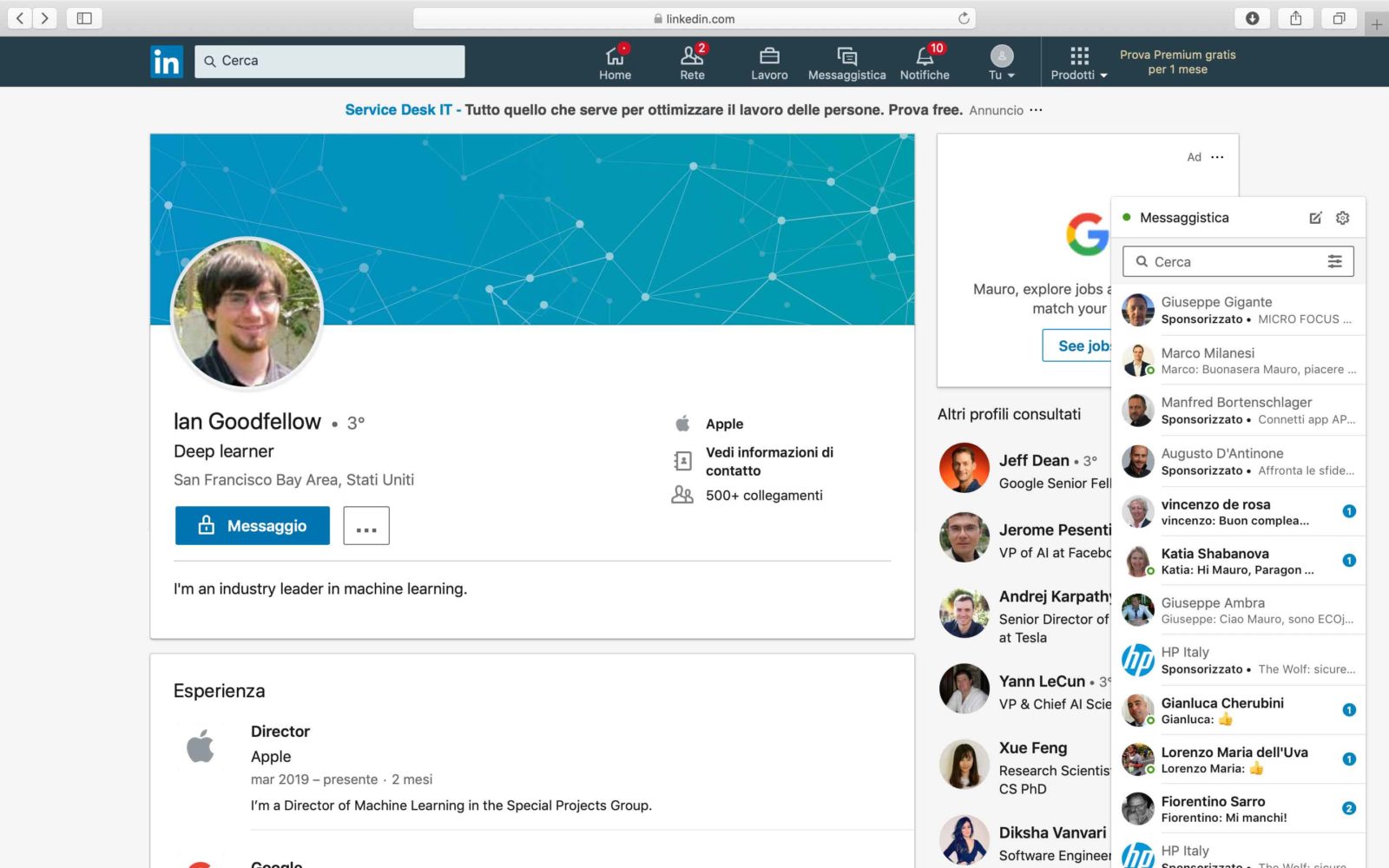Open the Notifiche bell icon
This screenshot has width=1389, height=868.
[x=925, y=62]
